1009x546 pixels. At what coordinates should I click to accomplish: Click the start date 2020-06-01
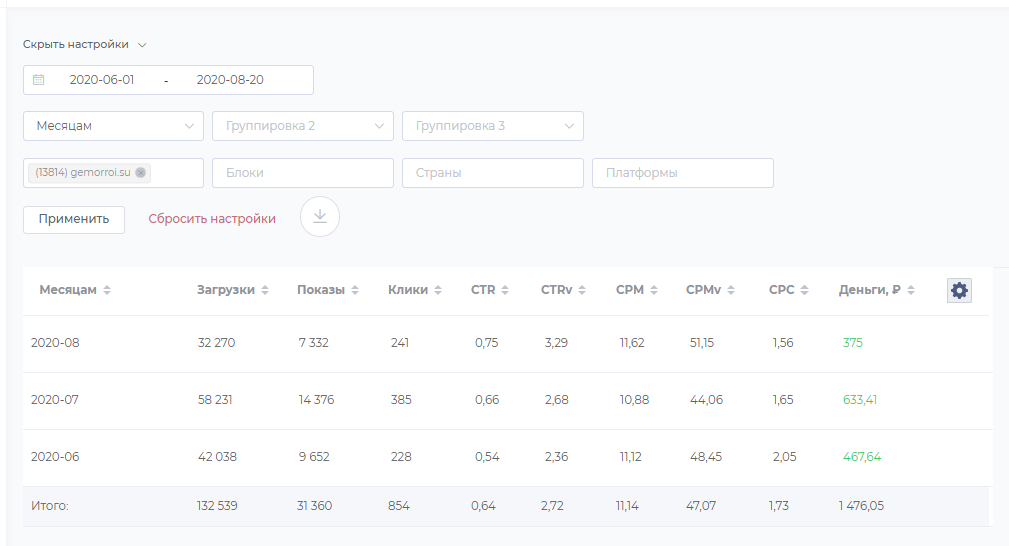(102, 80)
